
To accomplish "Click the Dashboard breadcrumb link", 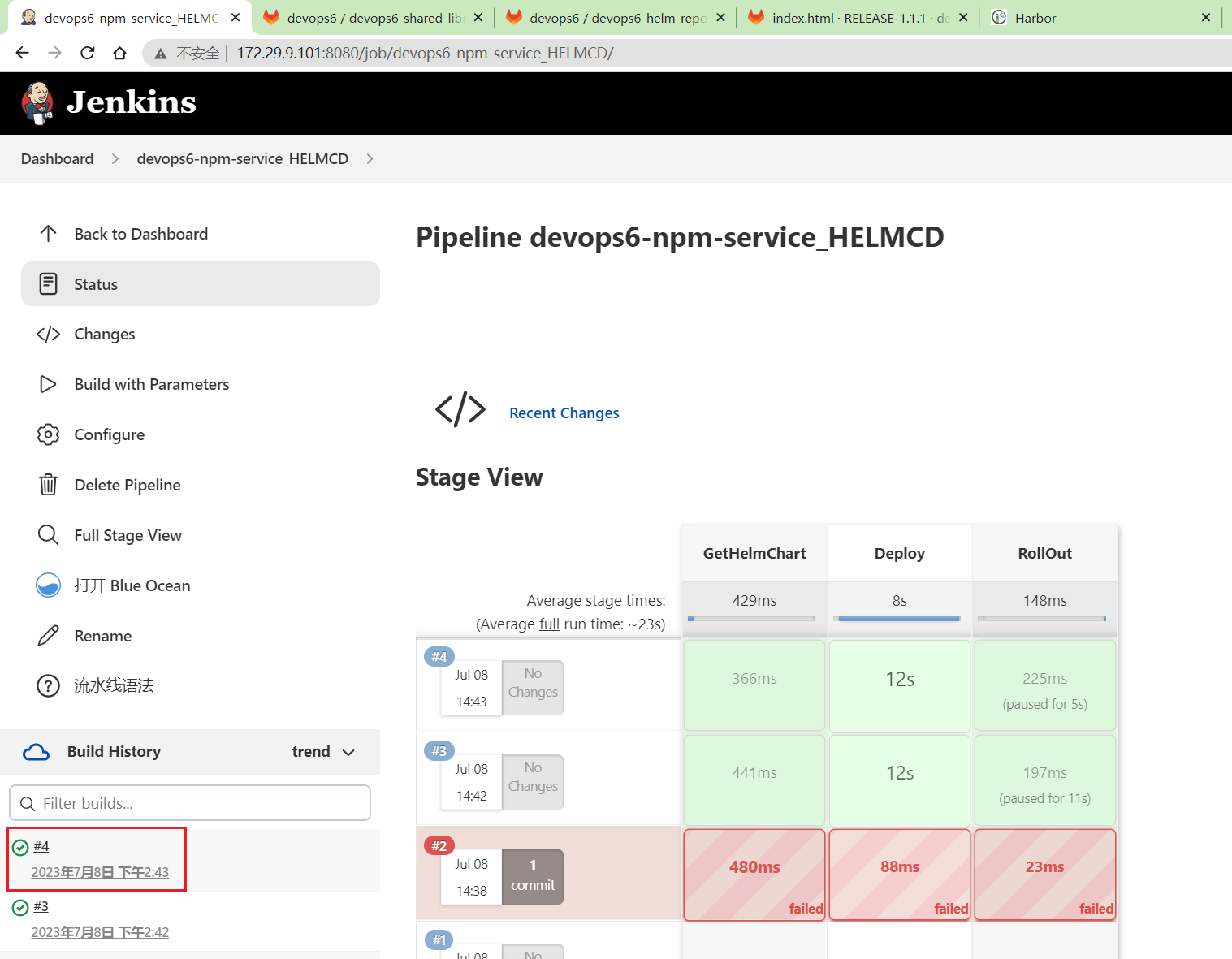I will pyautogui.click(x=57, y=159).
